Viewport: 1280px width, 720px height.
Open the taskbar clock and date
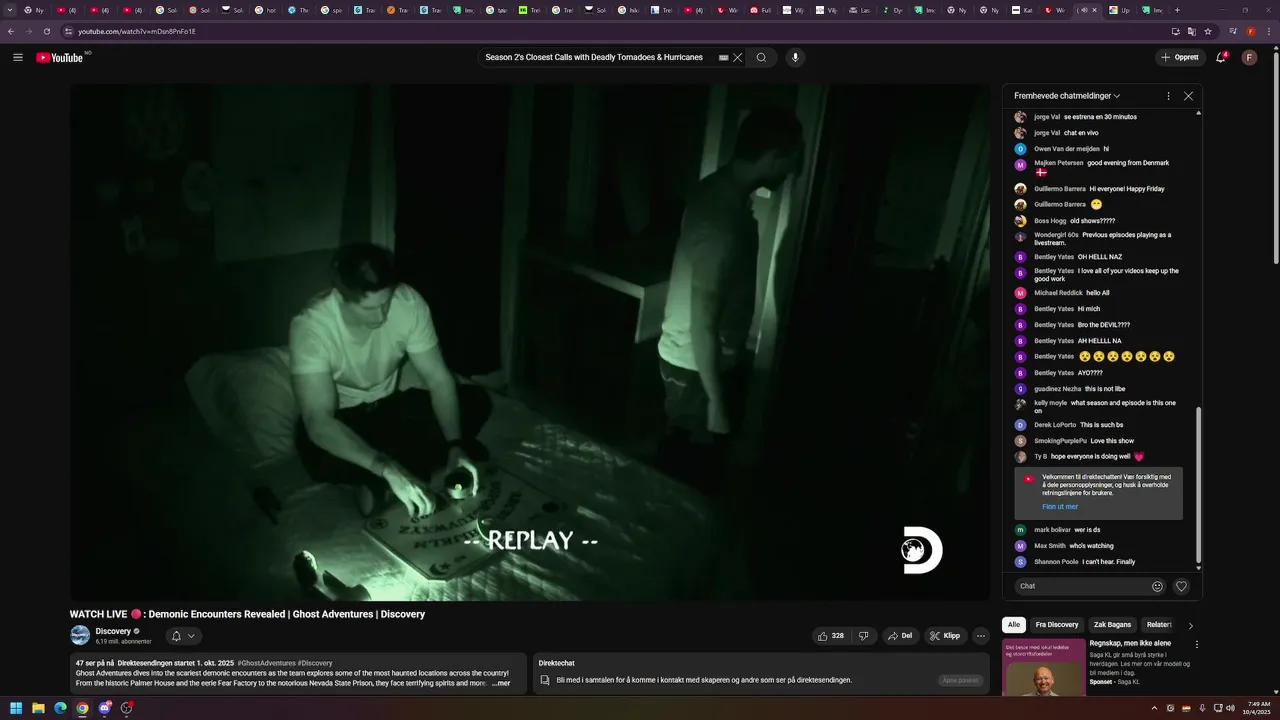(x=1258, y=708)
